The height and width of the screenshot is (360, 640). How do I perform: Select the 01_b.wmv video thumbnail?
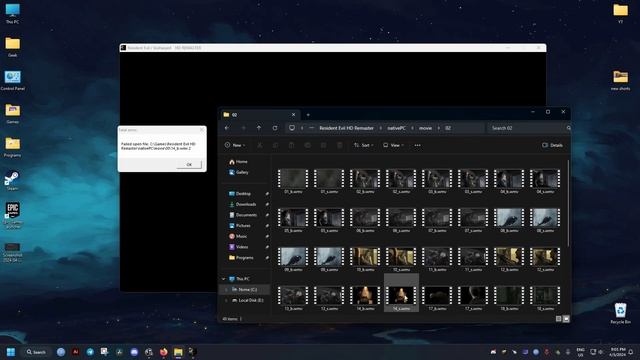coord(293,181)
